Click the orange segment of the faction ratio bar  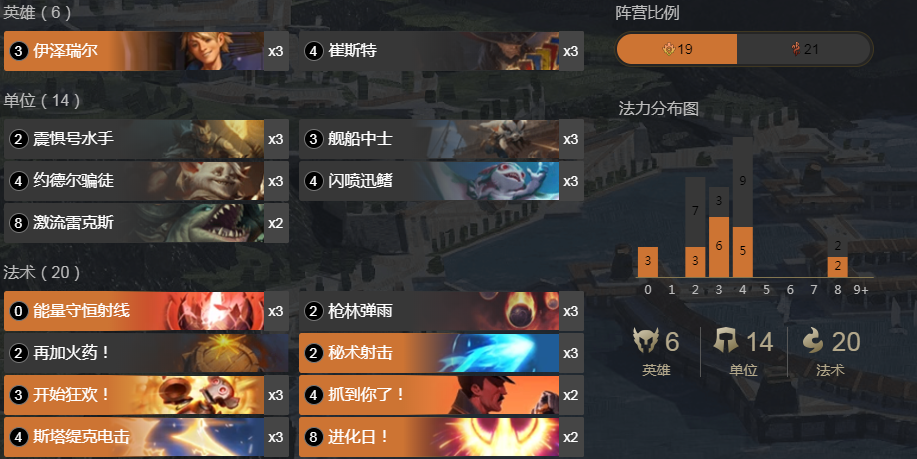[x=677, y=49]
